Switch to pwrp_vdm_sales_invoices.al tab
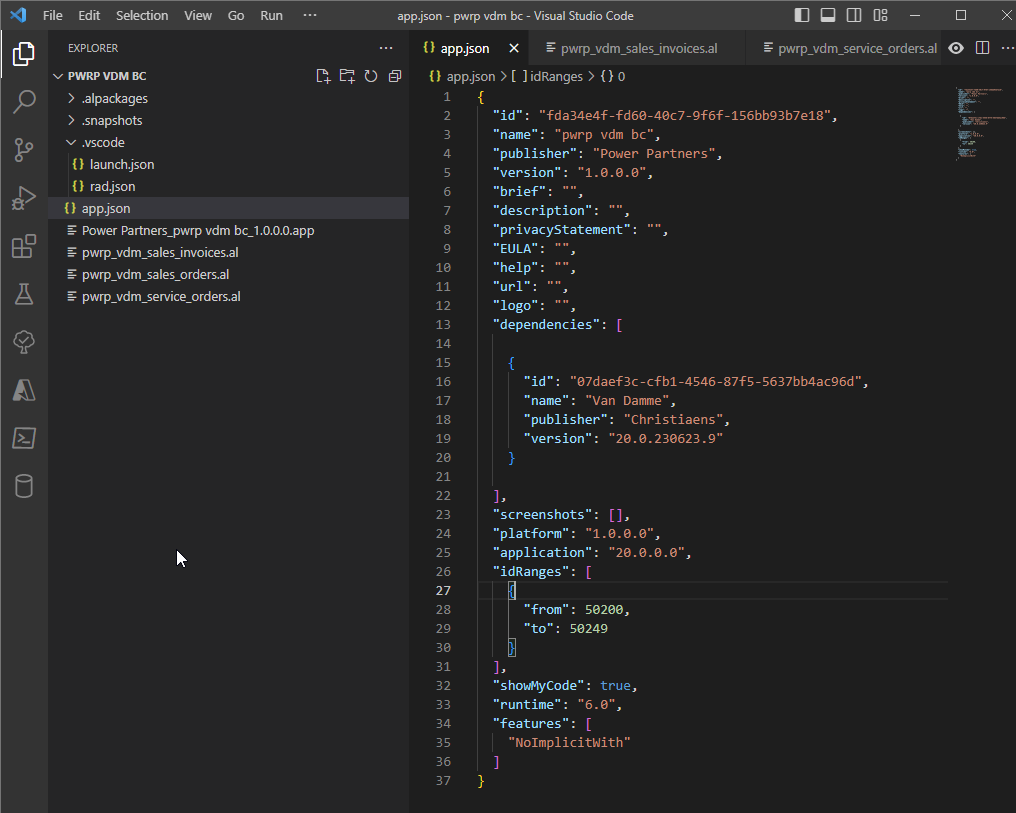 (x=638, y=48)
